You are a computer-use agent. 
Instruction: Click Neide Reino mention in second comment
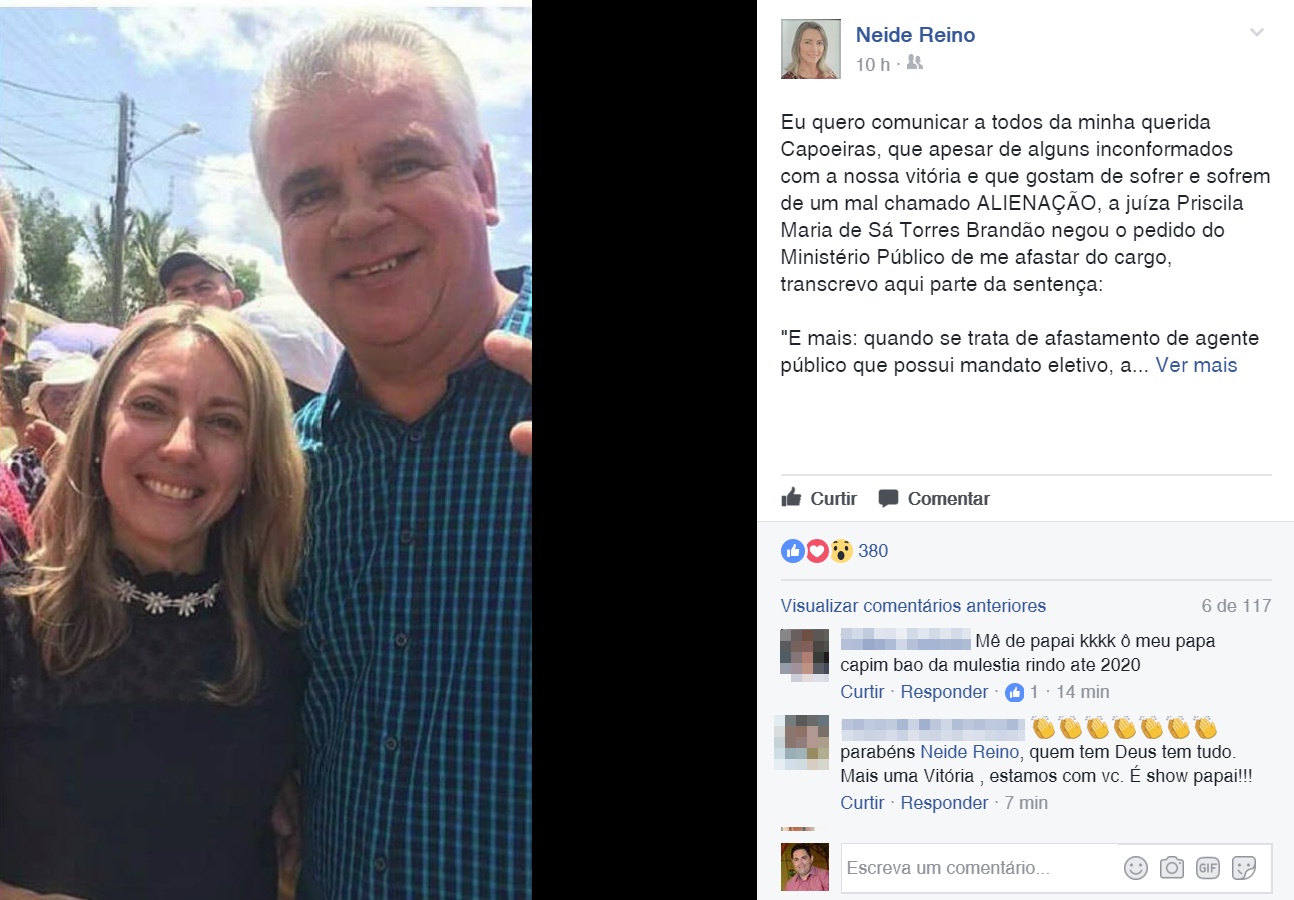coord(969,752)
